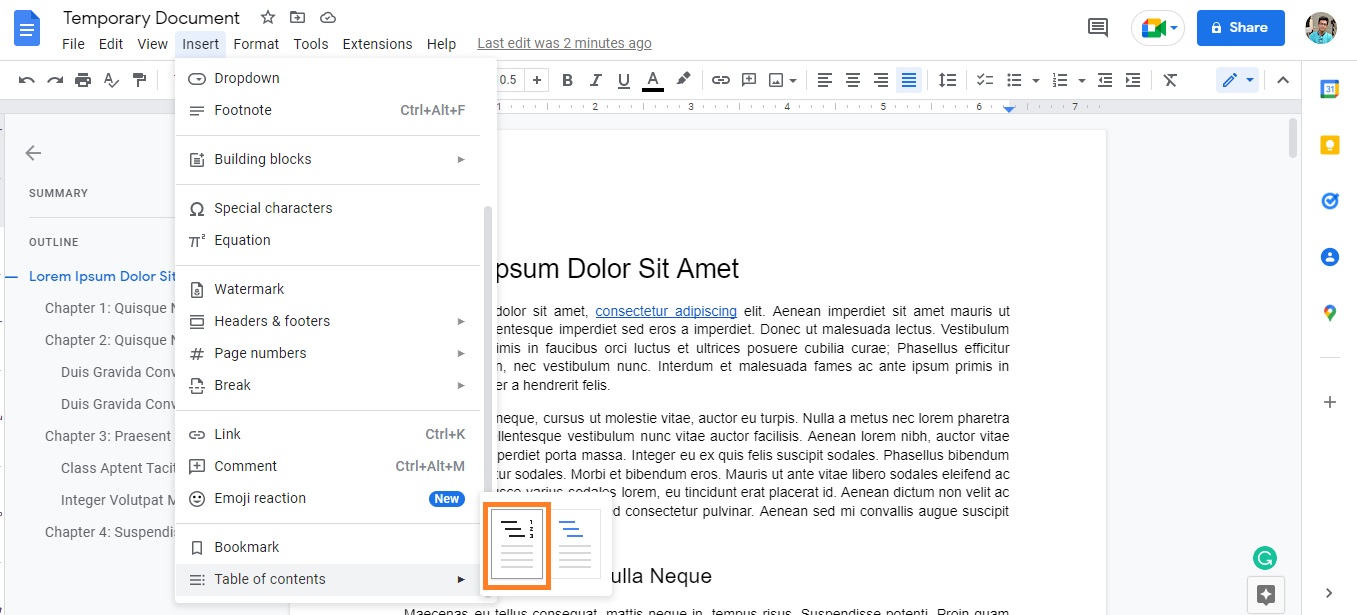Screen dimensions: 1357x615
Task: Click the Grammarly icon
Action: [x=1265, y=557]
